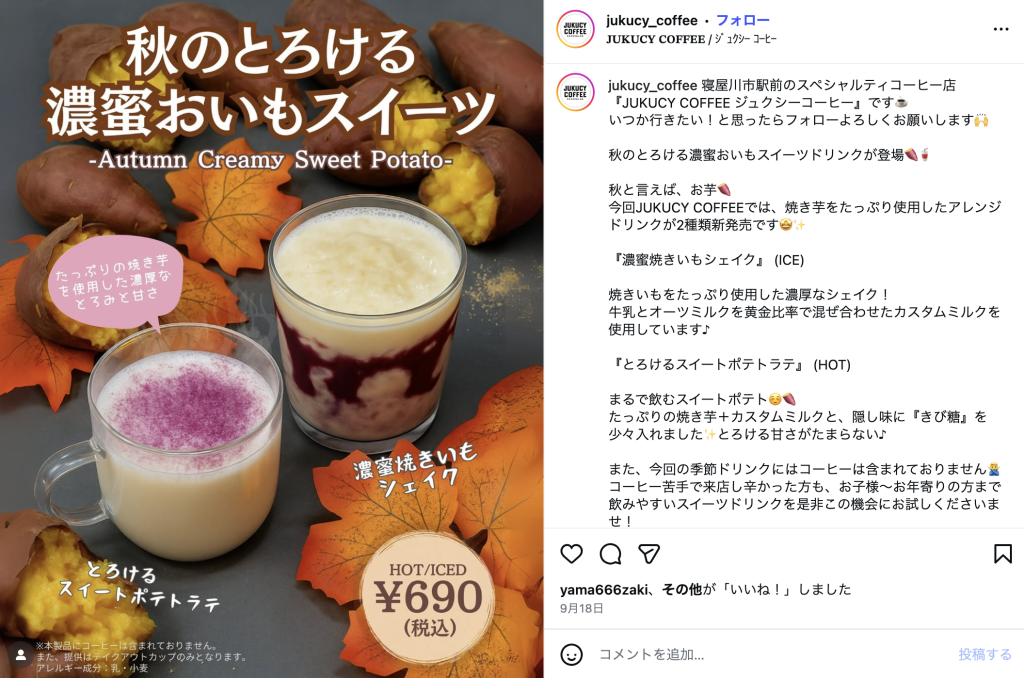Click the sweet potato drink poster image
Viewport: 1024px width, 678px height.
tap(272, 339)
